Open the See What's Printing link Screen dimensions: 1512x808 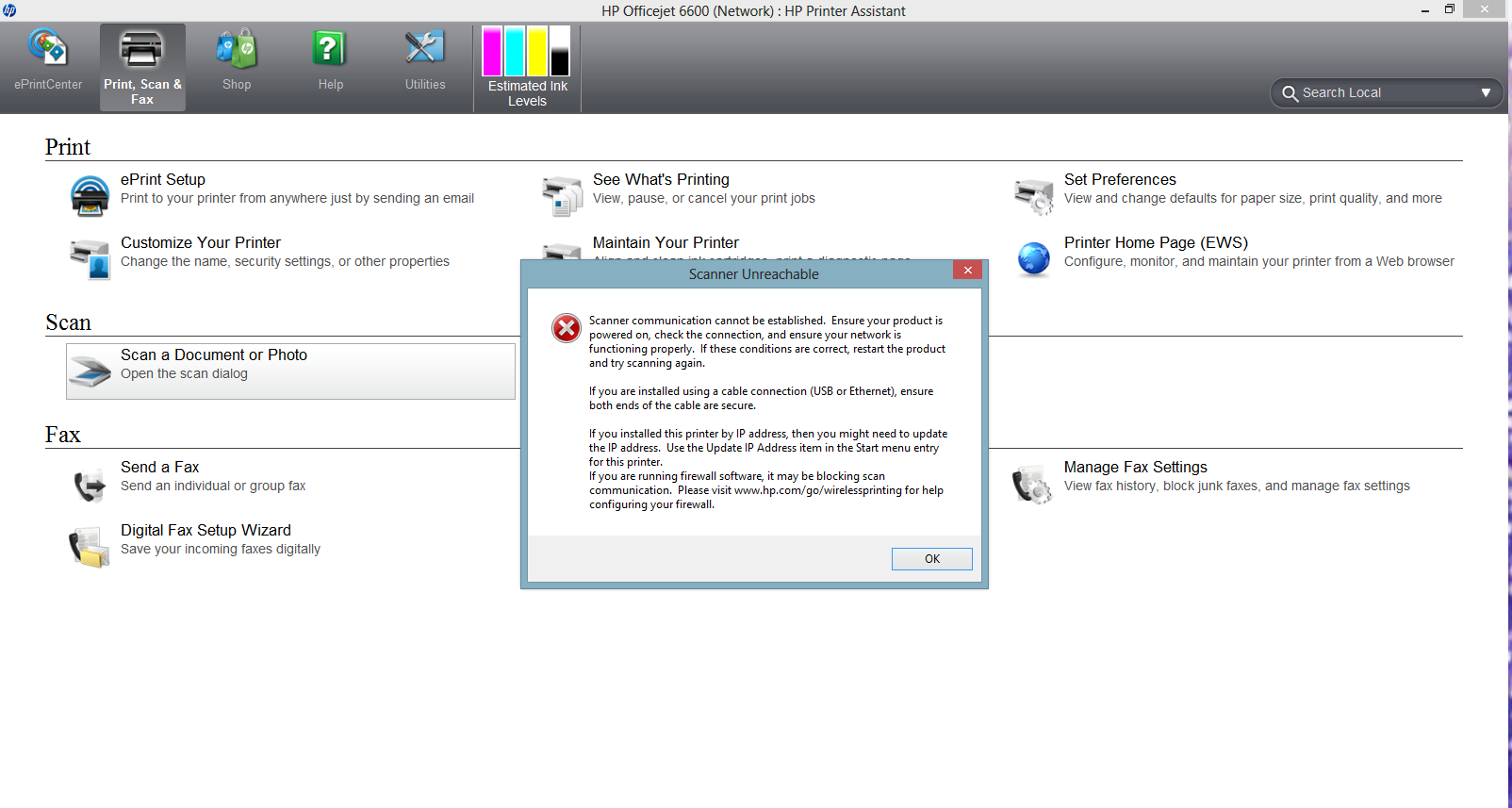[661, 179]
